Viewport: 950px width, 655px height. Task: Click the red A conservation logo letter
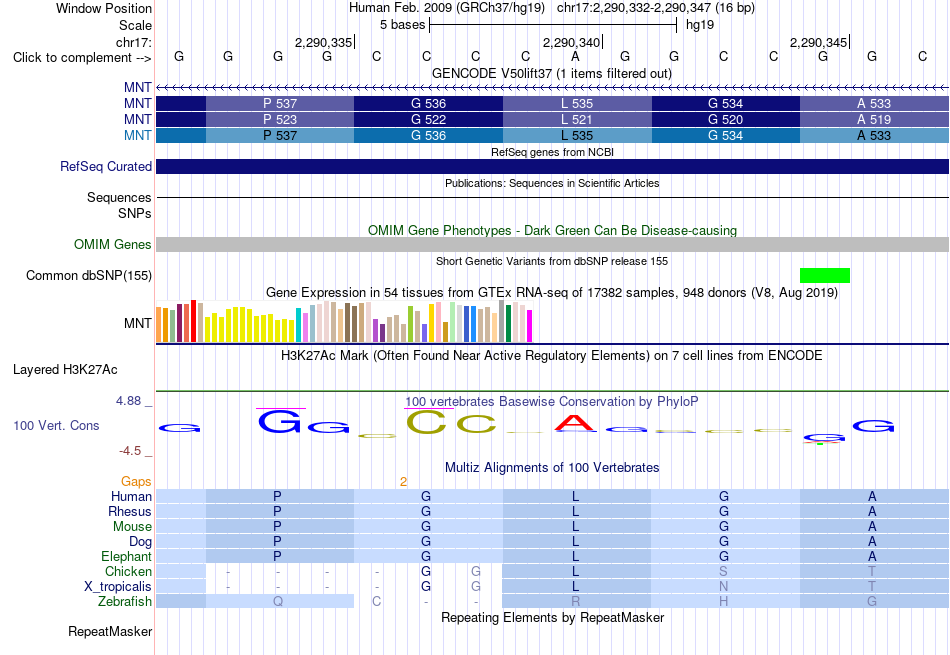(x=575, y=423)
